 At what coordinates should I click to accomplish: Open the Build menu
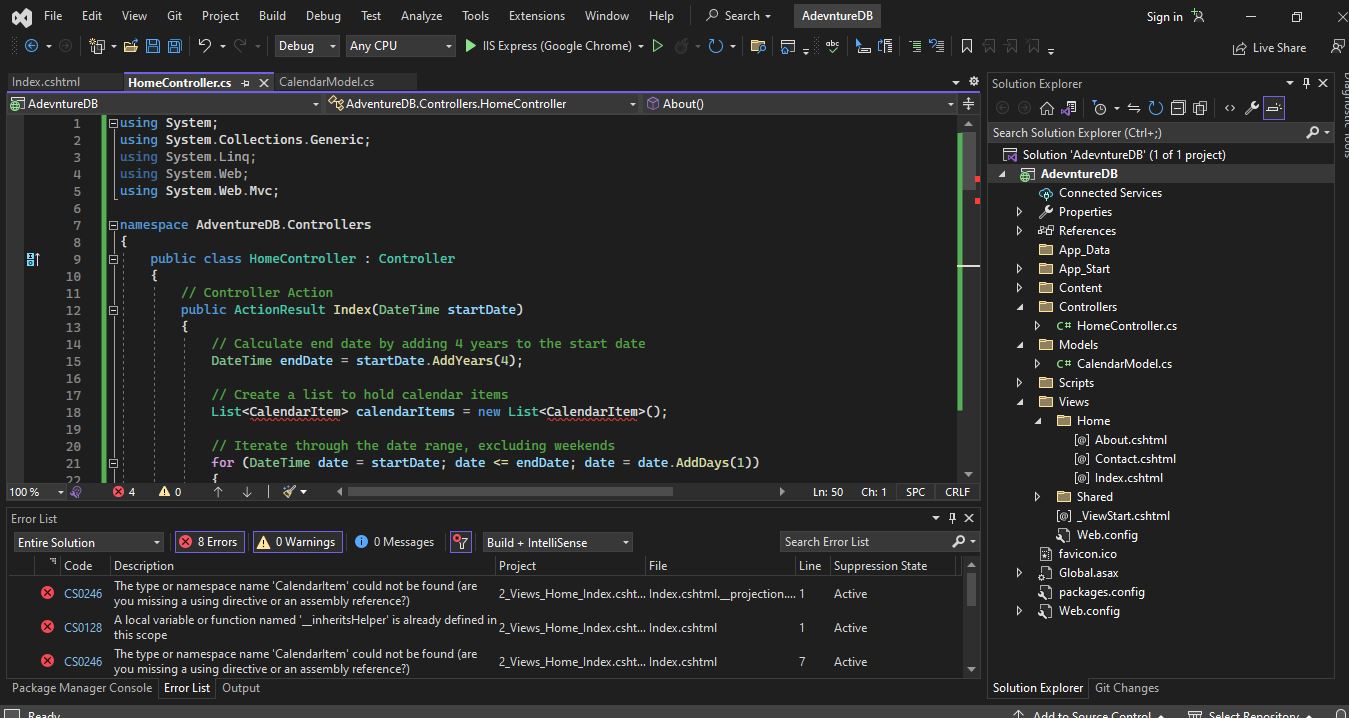(x=271, y=16)
